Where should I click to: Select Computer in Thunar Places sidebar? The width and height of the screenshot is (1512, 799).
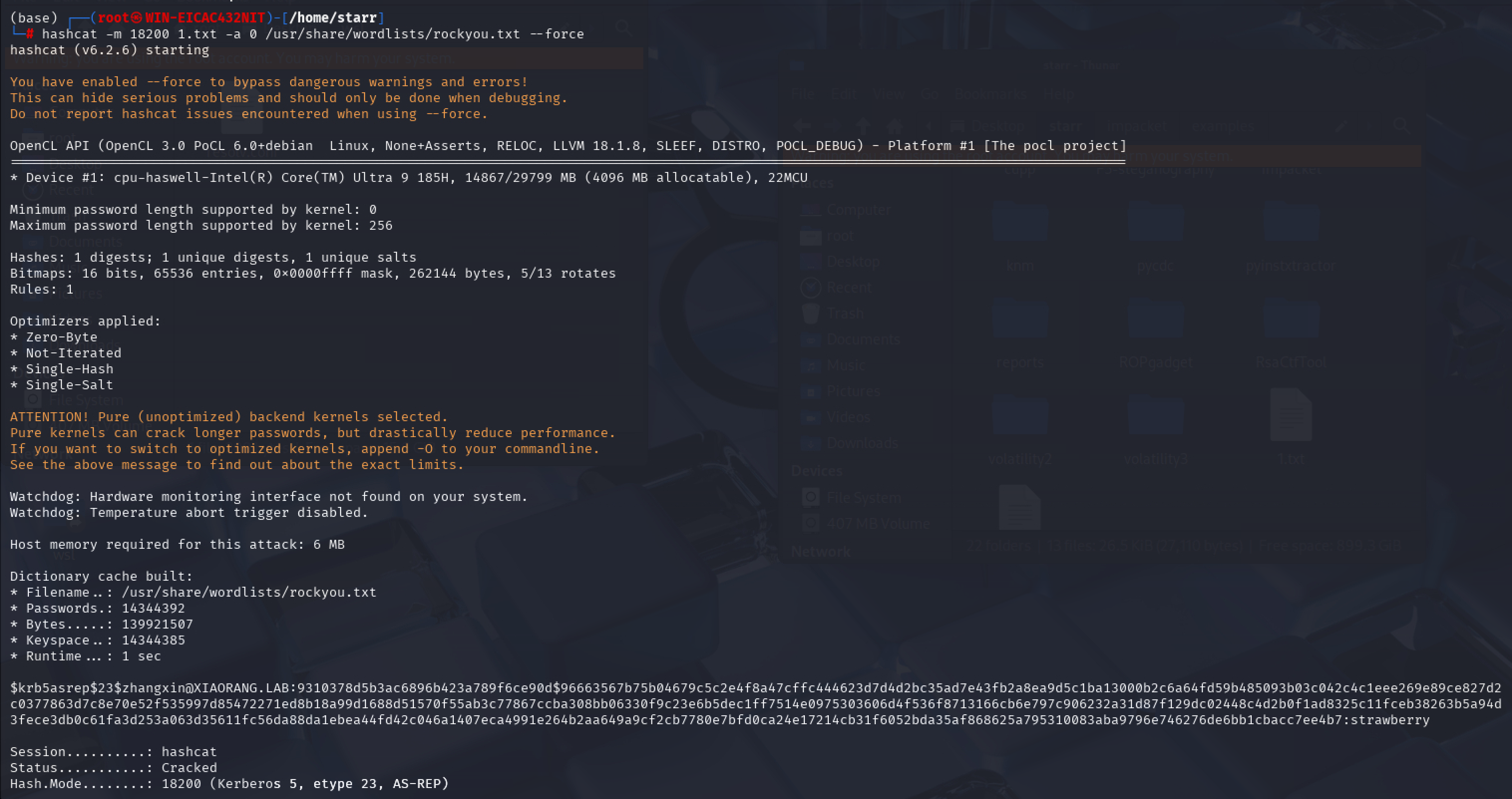(845, 209)
